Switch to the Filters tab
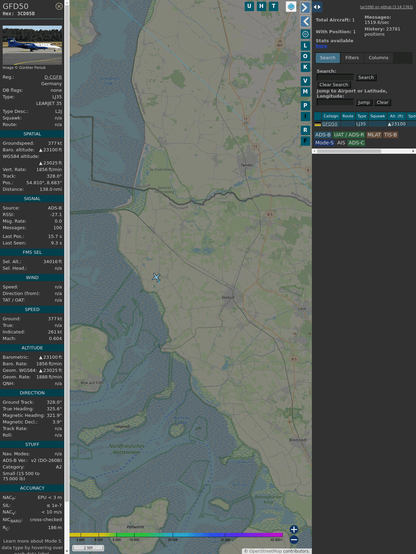416x554 pixels. tap(352, 58)
